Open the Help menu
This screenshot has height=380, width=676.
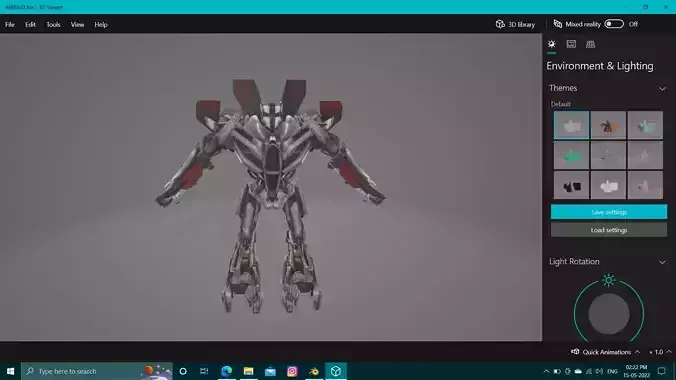point(101,25)
